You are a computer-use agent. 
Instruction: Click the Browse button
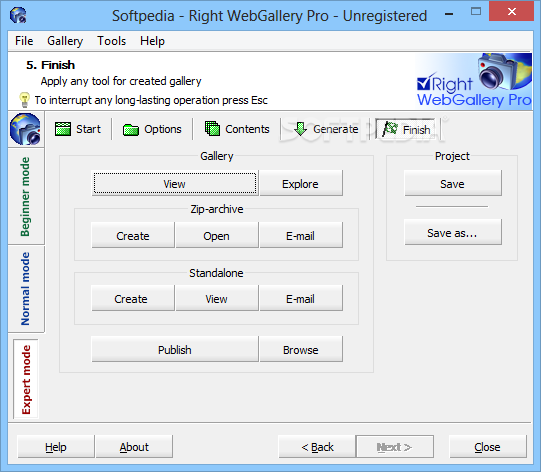pos(301,349)
